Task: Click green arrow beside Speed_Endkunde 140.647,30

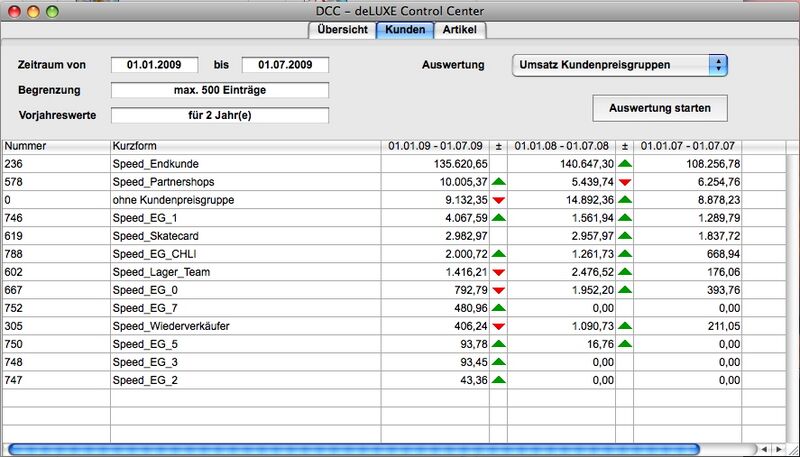Action: tap(625, 163)
